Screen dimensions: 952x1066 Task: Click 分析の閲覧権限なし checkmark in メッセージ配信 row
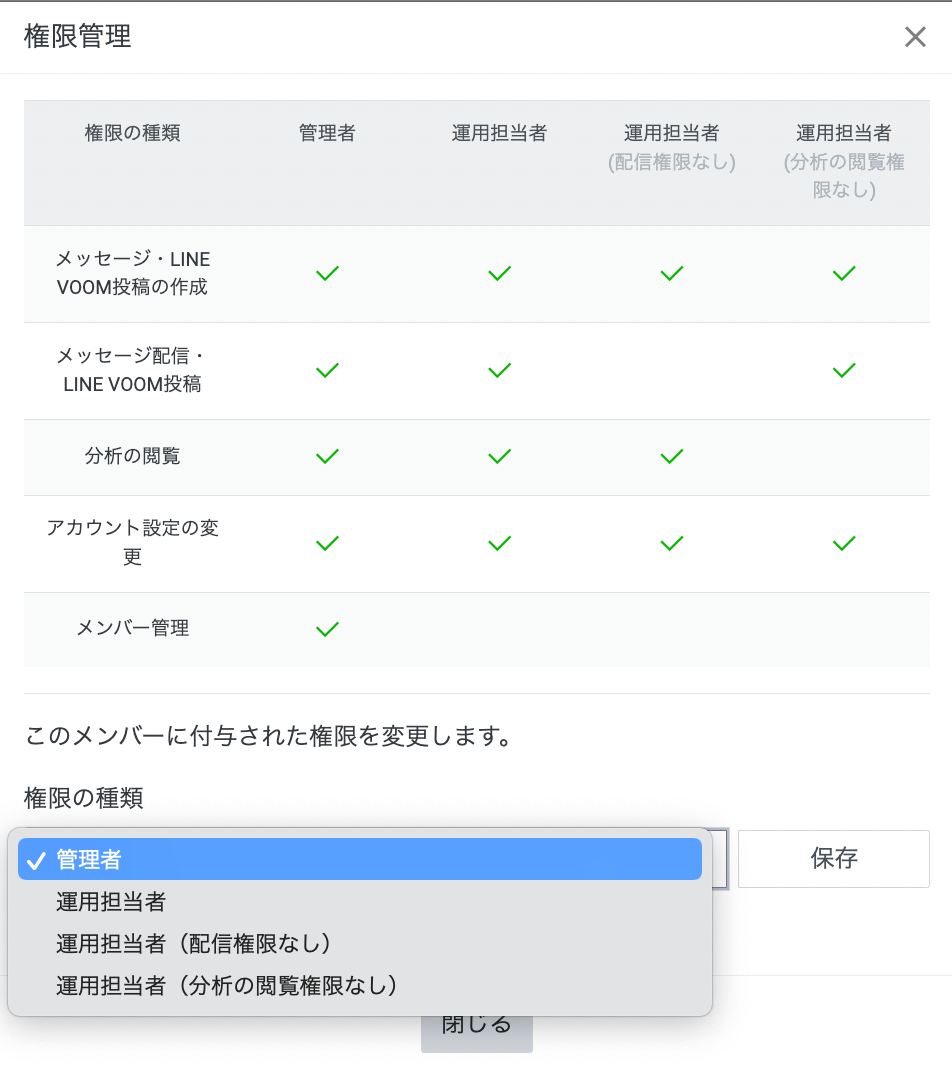(x=844, y=371)
